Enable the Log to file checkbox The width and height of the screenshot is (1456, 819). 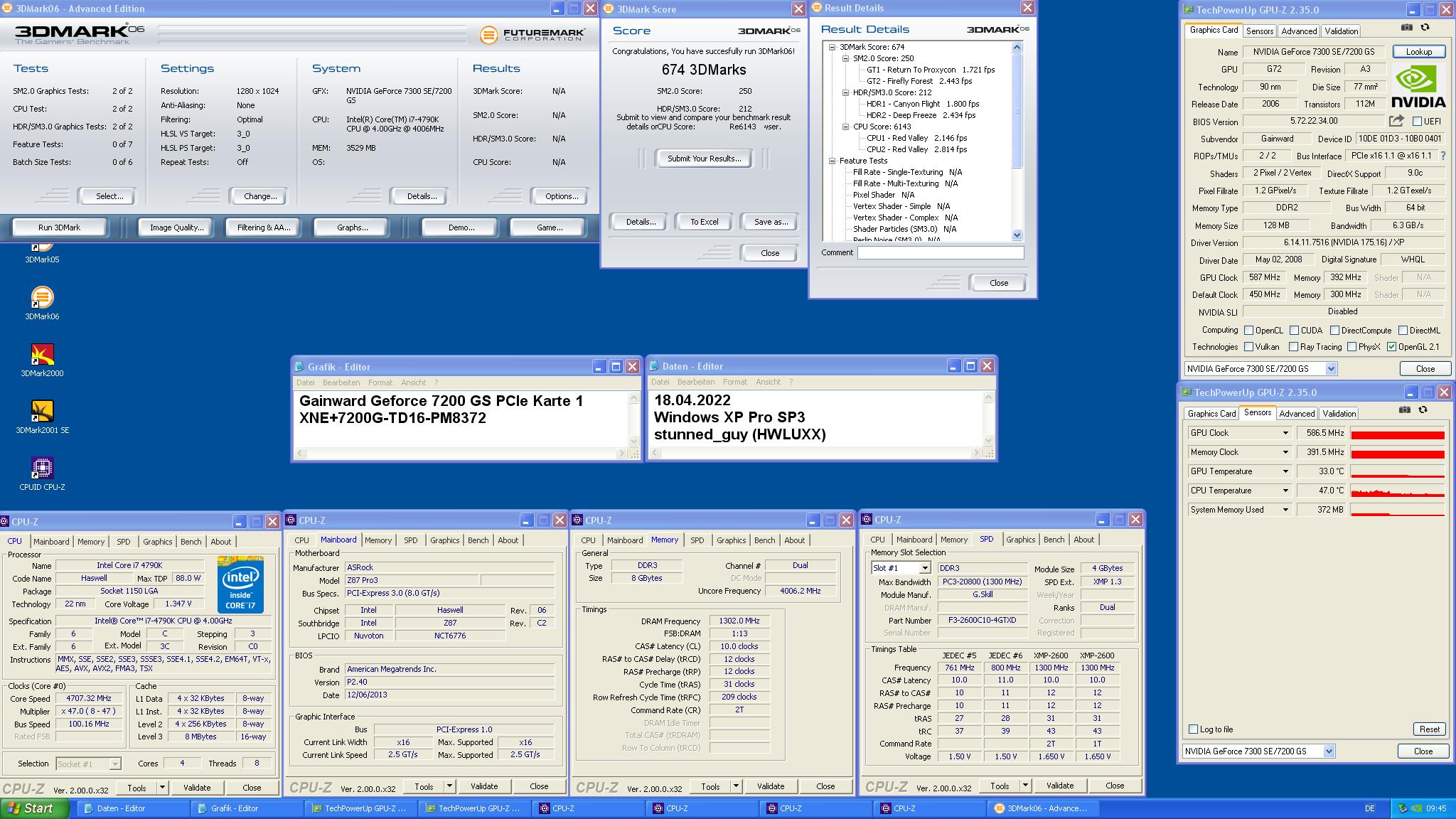click(x=1194, y=729)
